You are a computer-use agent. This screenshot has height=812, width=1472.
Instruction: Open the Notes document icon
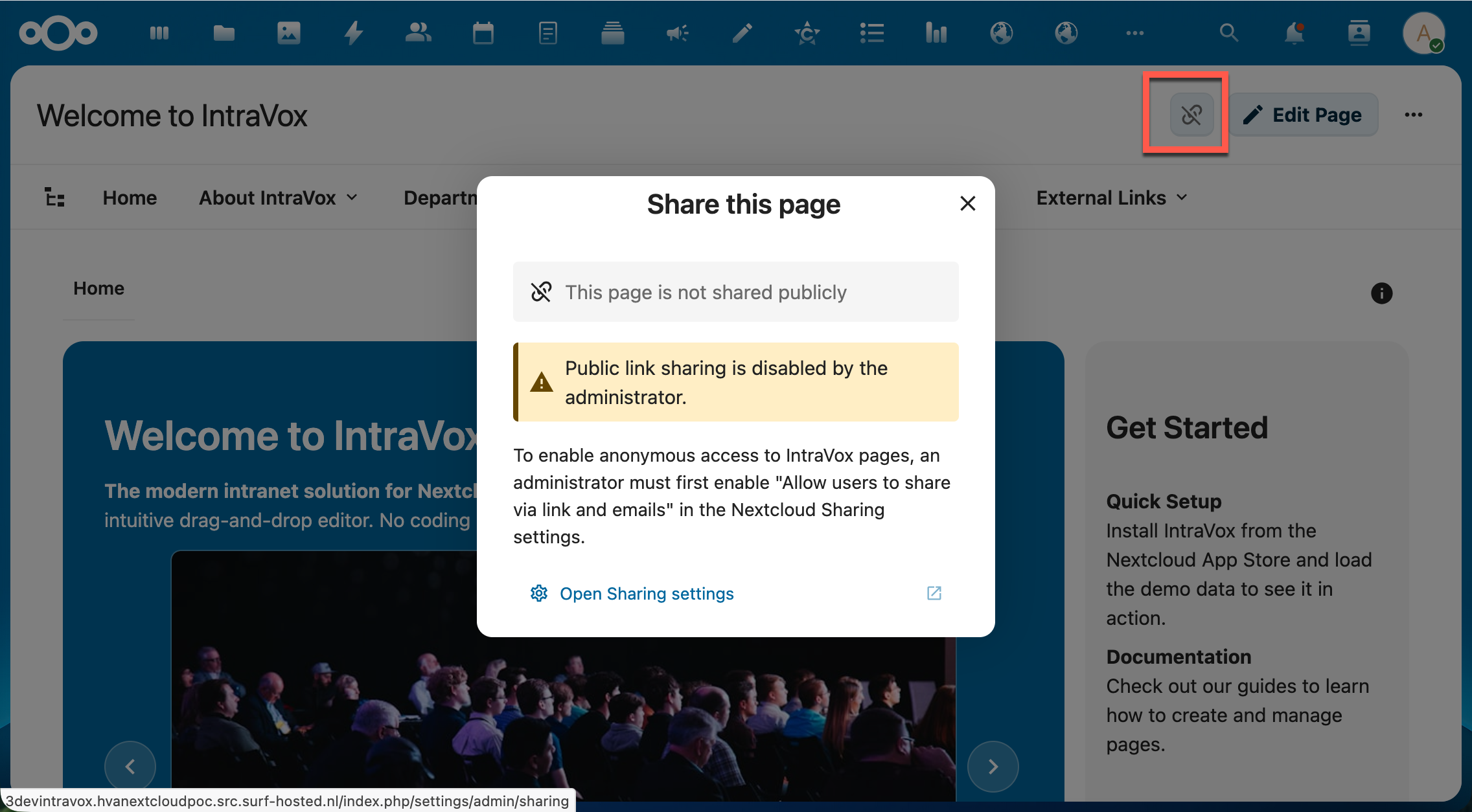tap(548, 32)
